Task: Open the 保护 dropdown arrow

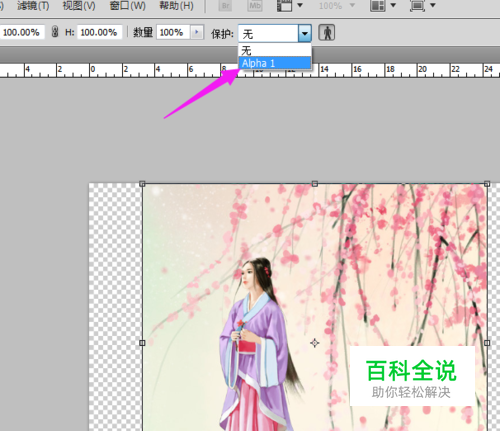Action: (305, 33)
